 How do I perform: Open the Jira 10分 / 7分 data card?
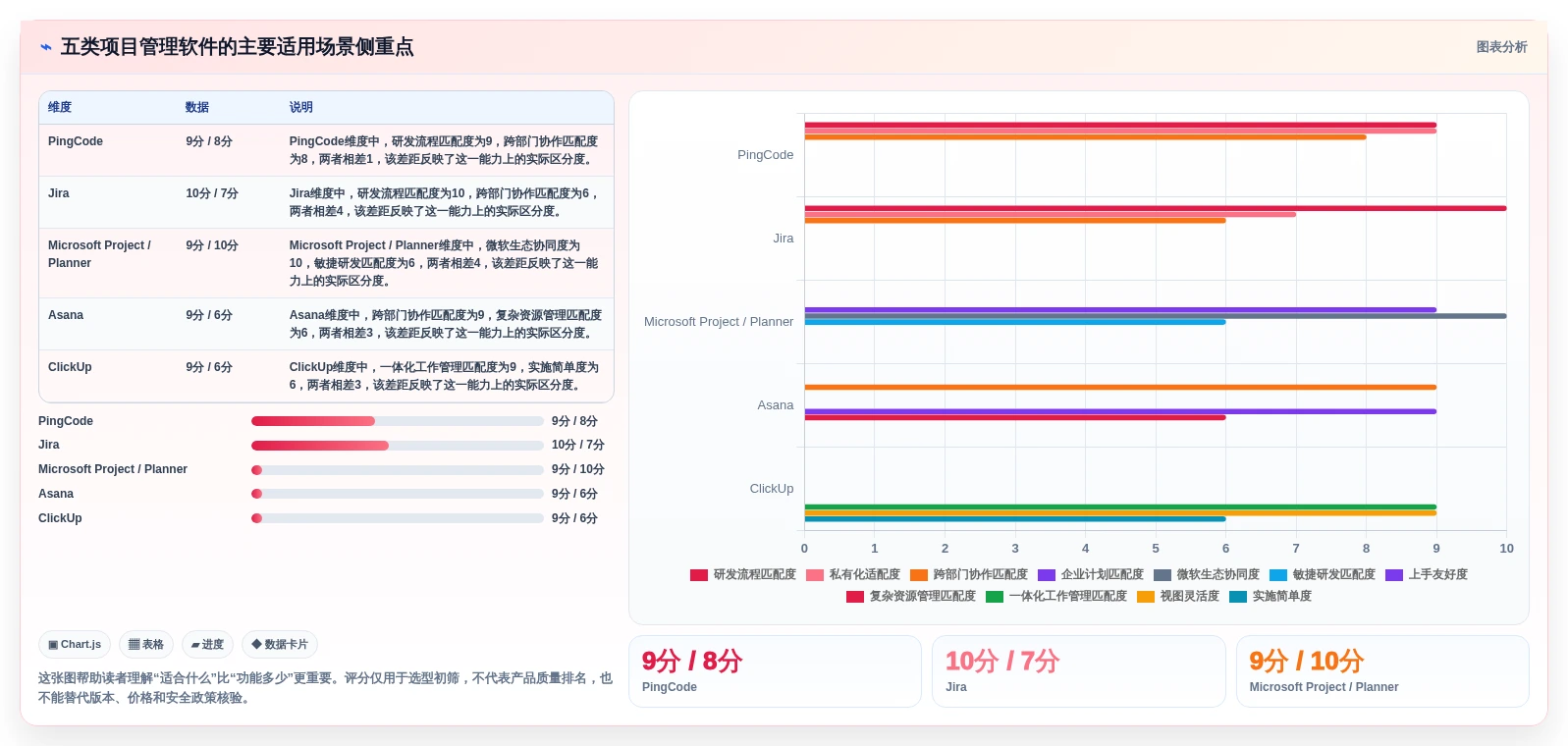point(1079,671)
